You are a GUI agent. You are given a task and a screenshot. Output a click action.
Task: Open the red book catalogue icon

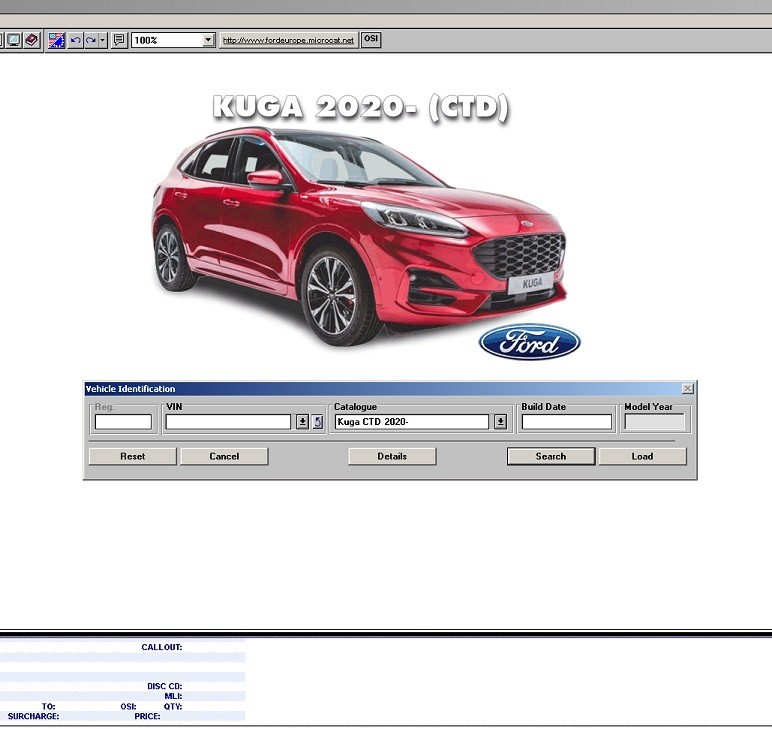[31, 40]
